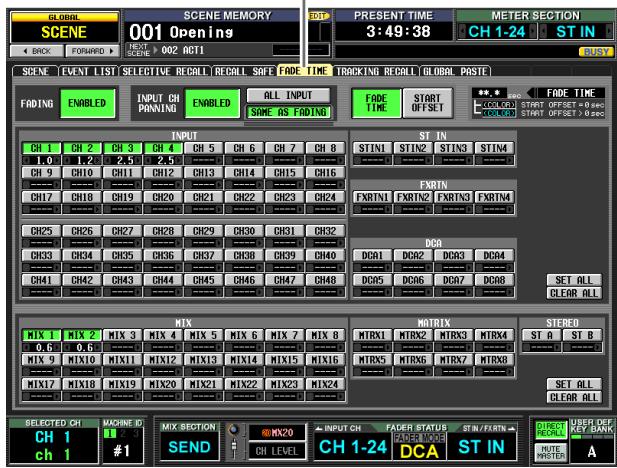
Task: Select the TRACKING RECALL tab
Action: [376, 71]
